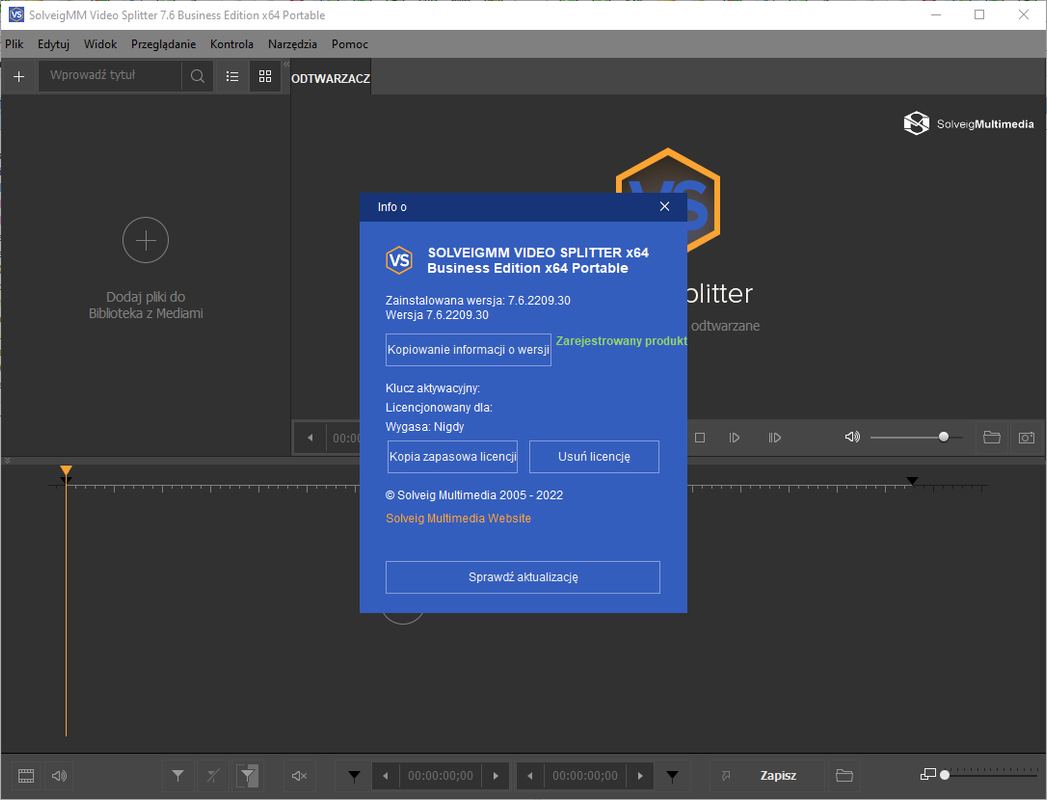Collapse the timeline panel chevron

point(7,461)
